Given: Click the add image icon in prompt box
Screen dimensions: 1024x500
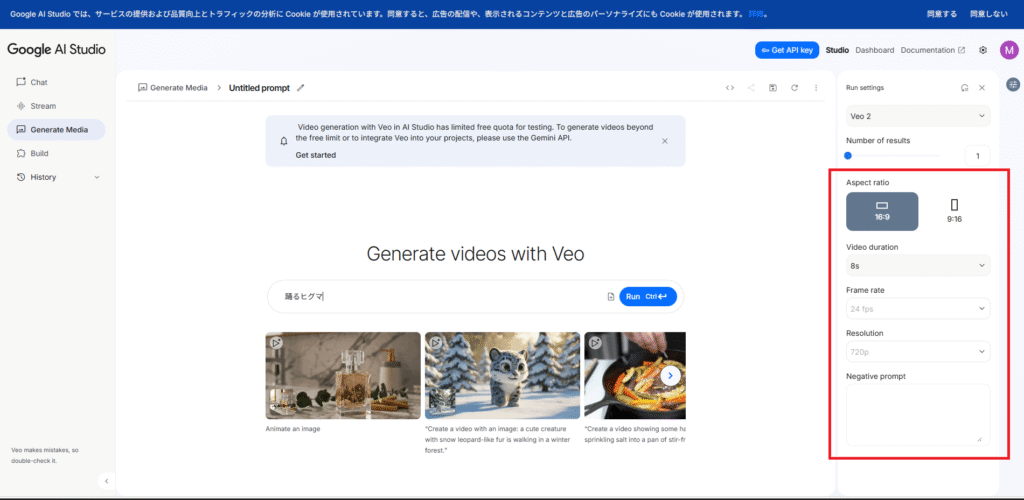Looking at the screenshot, I should tap(611, 296).
